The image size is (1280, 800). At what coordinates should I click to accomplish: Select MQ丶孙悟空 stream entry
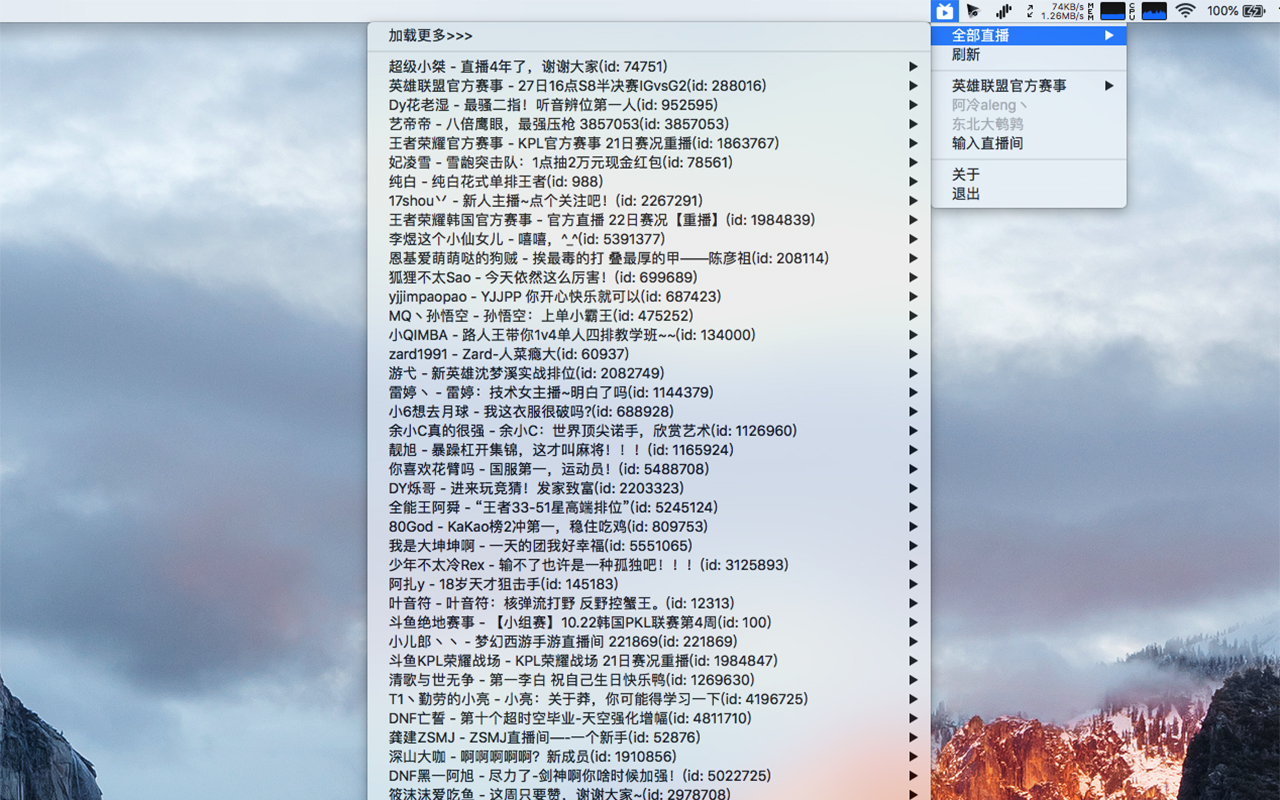pyautogui.click(x=649, y=316)
